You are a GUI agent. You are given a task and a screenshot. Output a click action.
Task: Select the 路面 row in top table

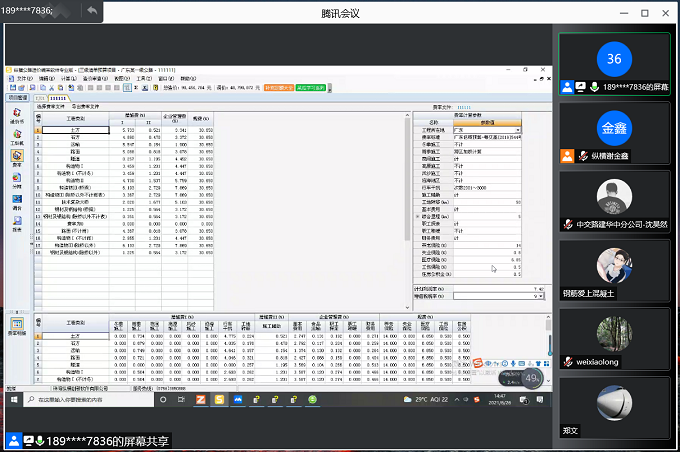[x=124, y=152]
